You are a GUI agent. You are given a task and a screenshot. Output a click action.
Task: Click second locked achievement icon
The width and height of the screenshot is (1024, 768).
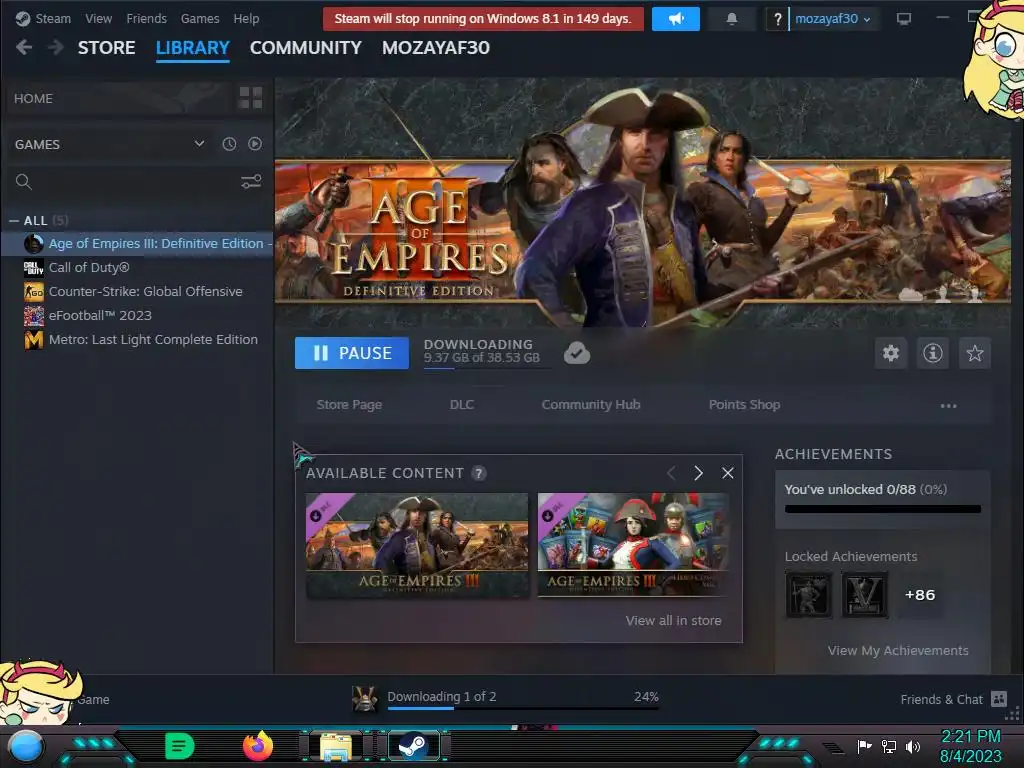pyautogui.click(x=865, y=594)
